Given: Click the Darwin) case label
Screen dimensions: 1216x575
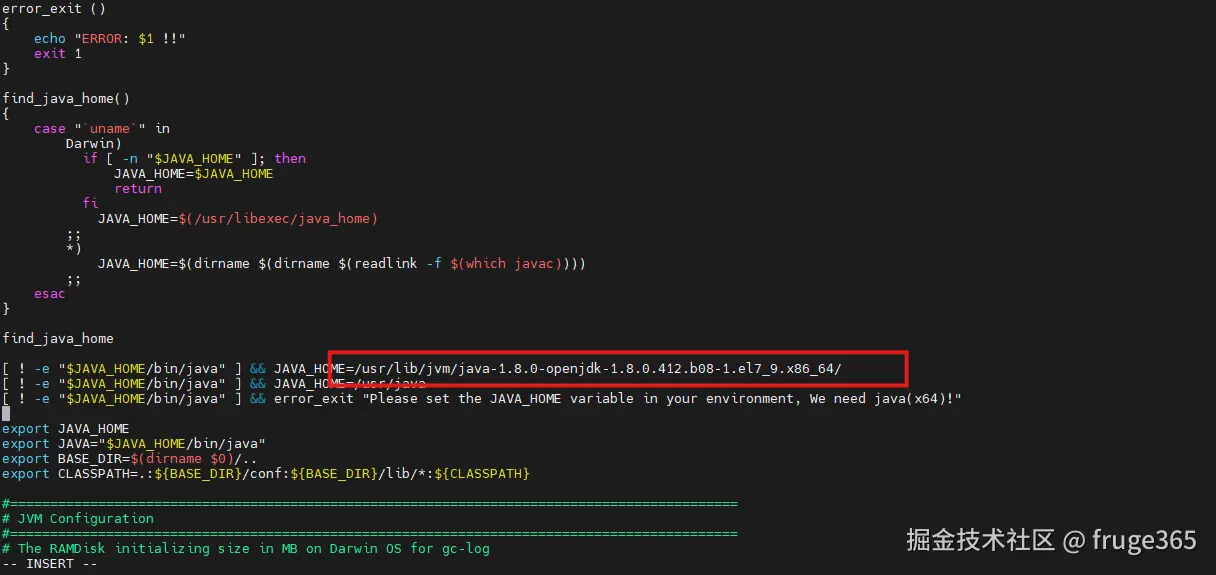Looking at the screenshot, I should click(94, 143).
